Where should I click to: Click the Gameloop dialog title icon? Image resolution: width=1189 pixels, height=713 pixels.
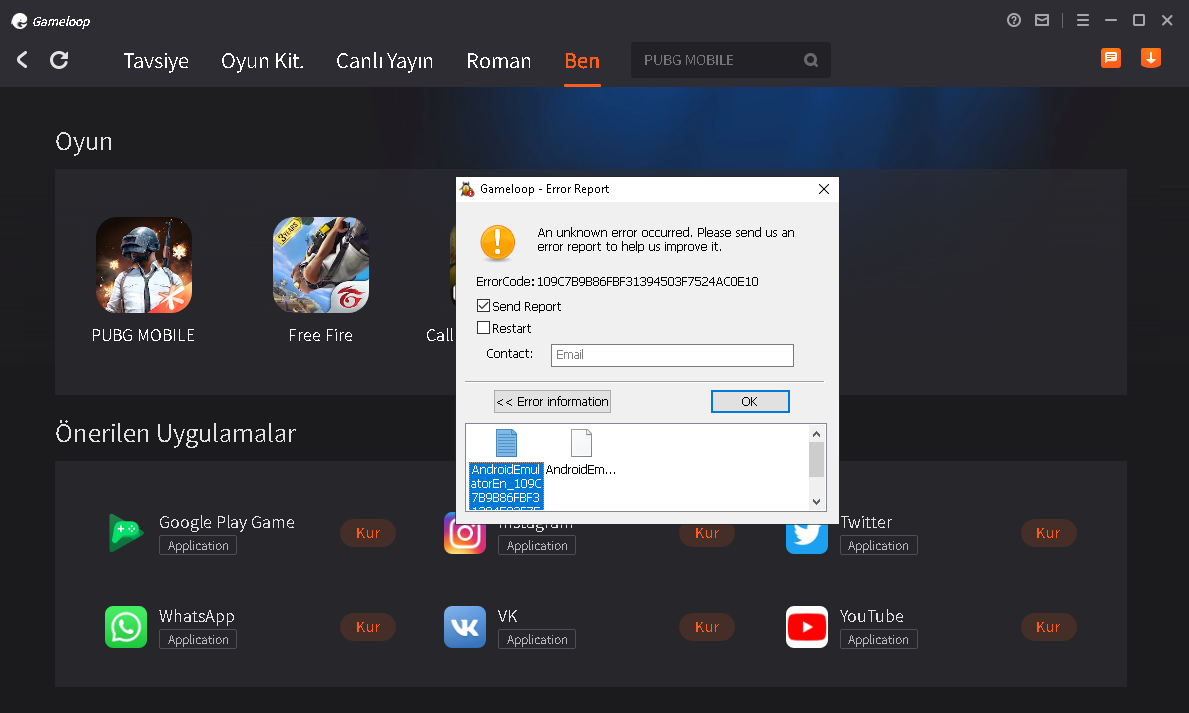pyautogui.click(x=468, y=189)
